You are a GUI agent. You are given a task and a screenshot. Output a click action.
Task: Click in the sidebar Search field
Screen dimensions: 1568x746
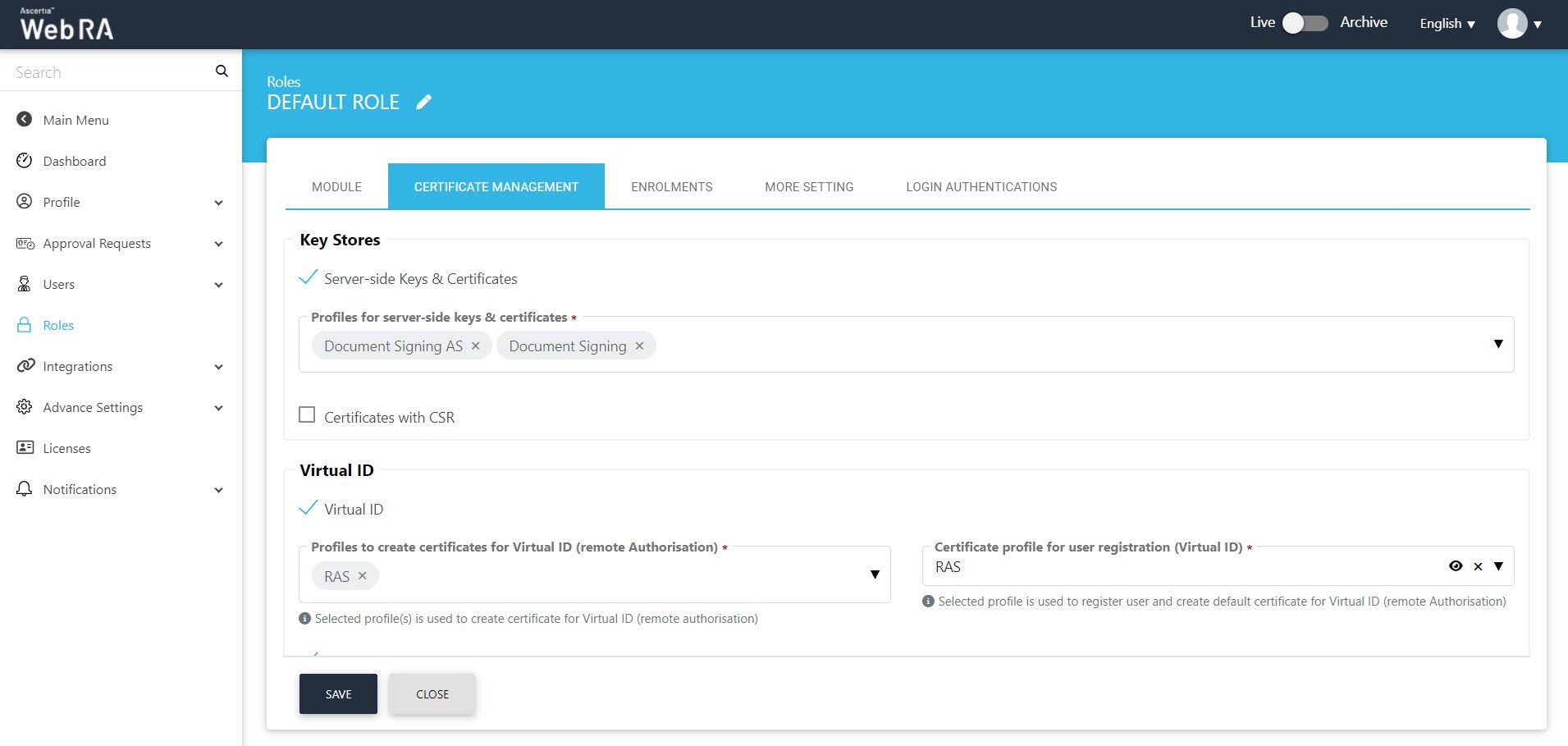point(111,72)
